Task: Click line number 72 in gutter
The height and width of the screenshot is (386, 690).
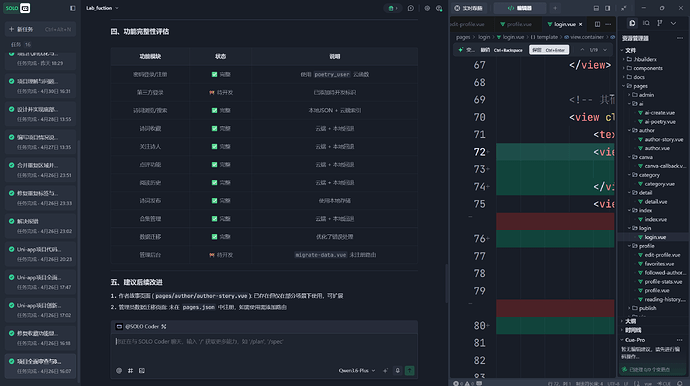Action: (480, 152)
